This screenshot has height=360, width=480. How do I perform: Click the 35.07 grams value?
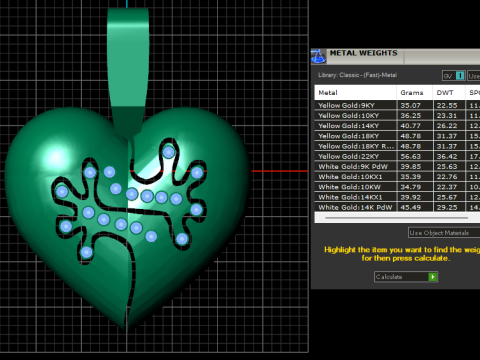click(x=410, y=105)
